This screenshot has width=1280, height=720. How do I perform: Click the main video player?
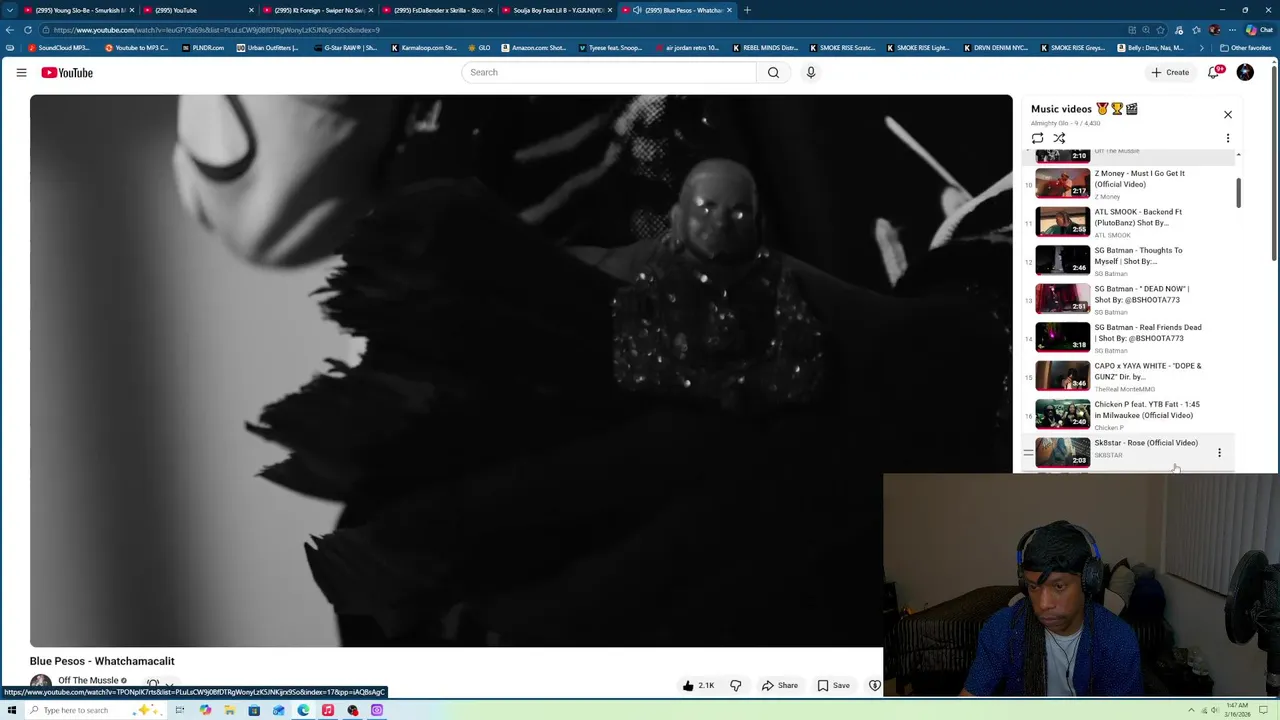(521, 371)
